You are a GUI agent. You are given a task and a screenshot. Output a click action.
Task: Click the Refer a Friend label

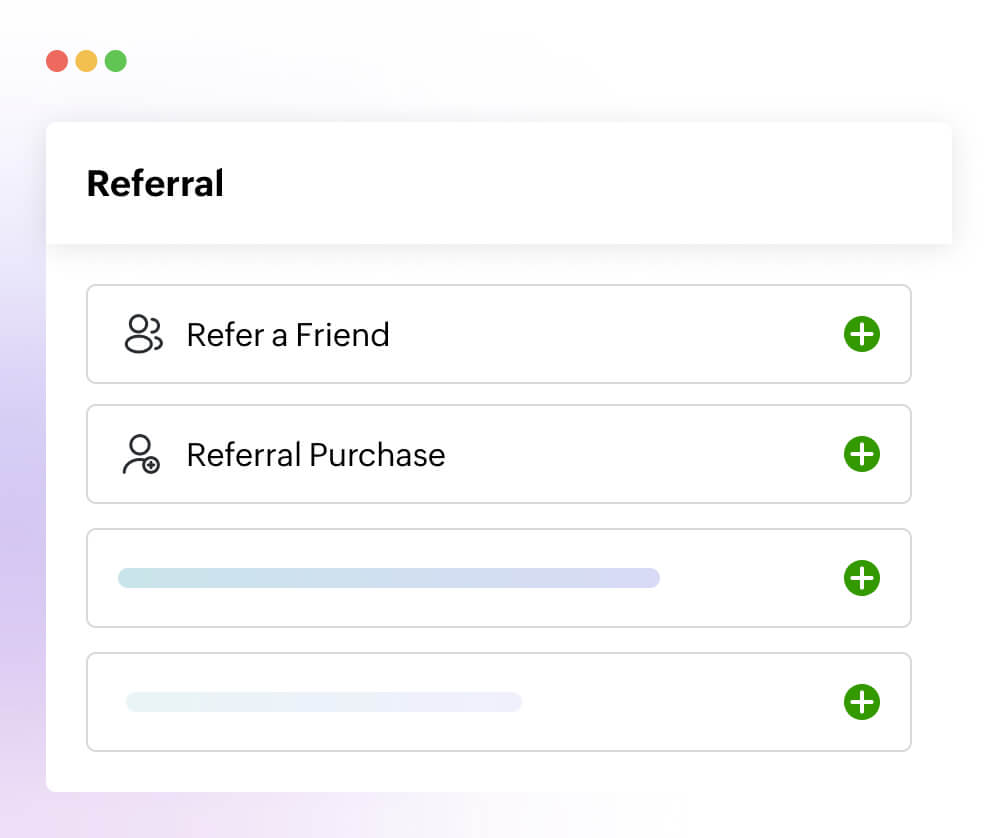coord(287,335)
